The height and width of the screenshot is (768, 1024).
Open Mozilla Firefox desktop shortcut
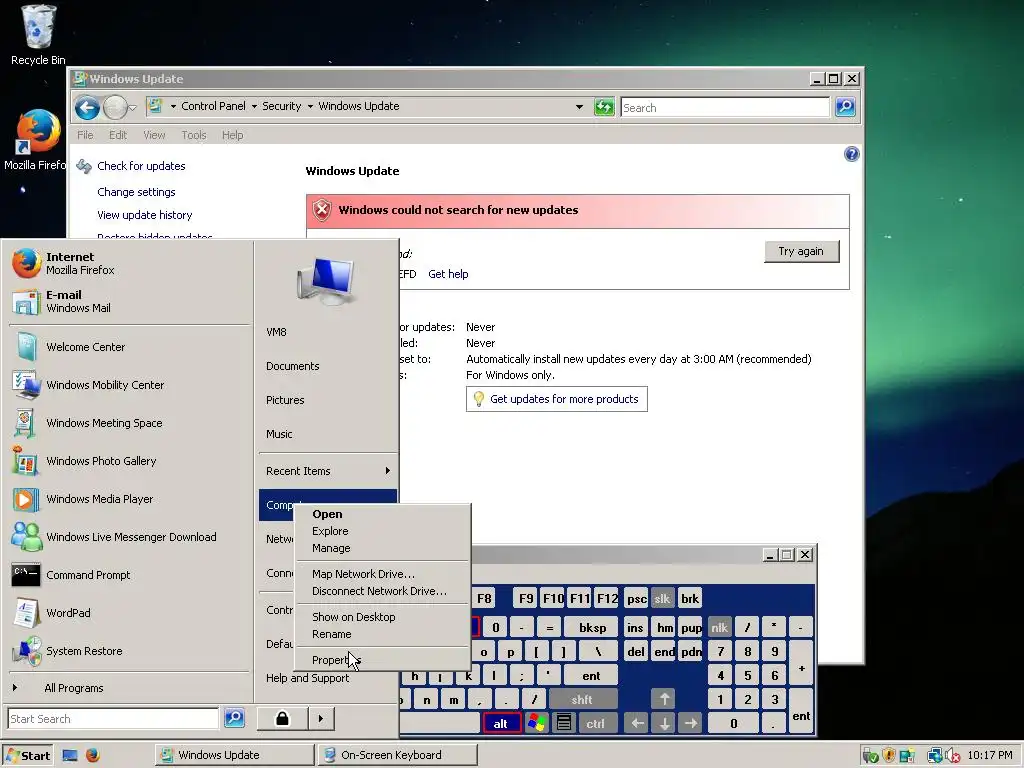tap(35, 140)
